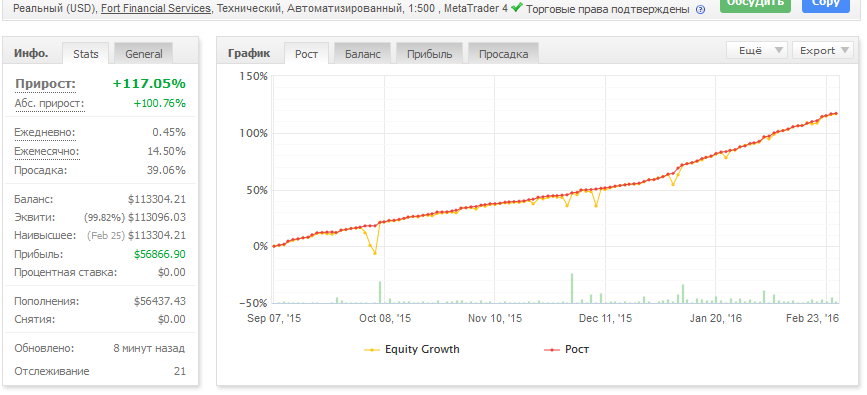Click the Инфо. panel heading
This screenshot has height=395, width=867.
point(31,53)
